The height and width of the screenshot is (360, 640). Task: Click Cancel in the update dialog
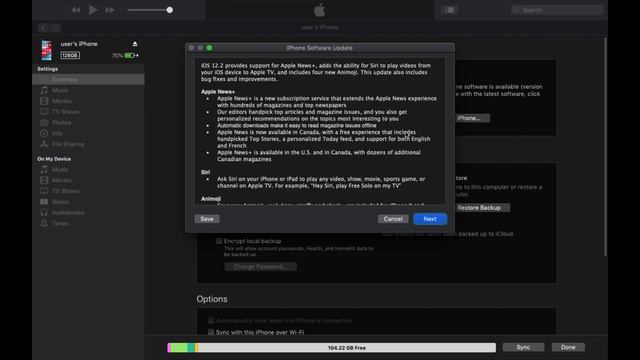tap(393, 219)
